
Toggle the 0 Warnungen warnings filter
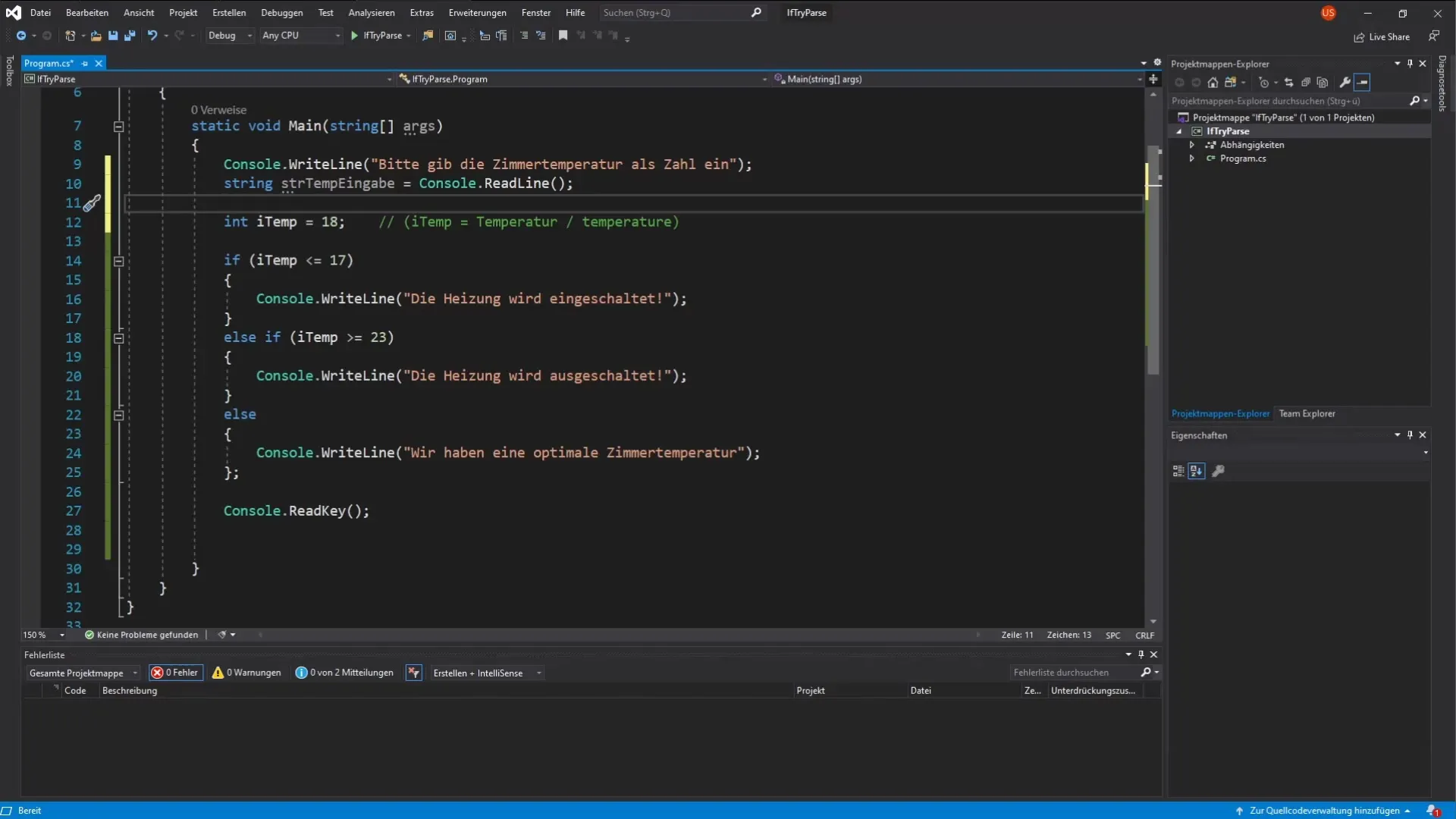tap(247, 673)
